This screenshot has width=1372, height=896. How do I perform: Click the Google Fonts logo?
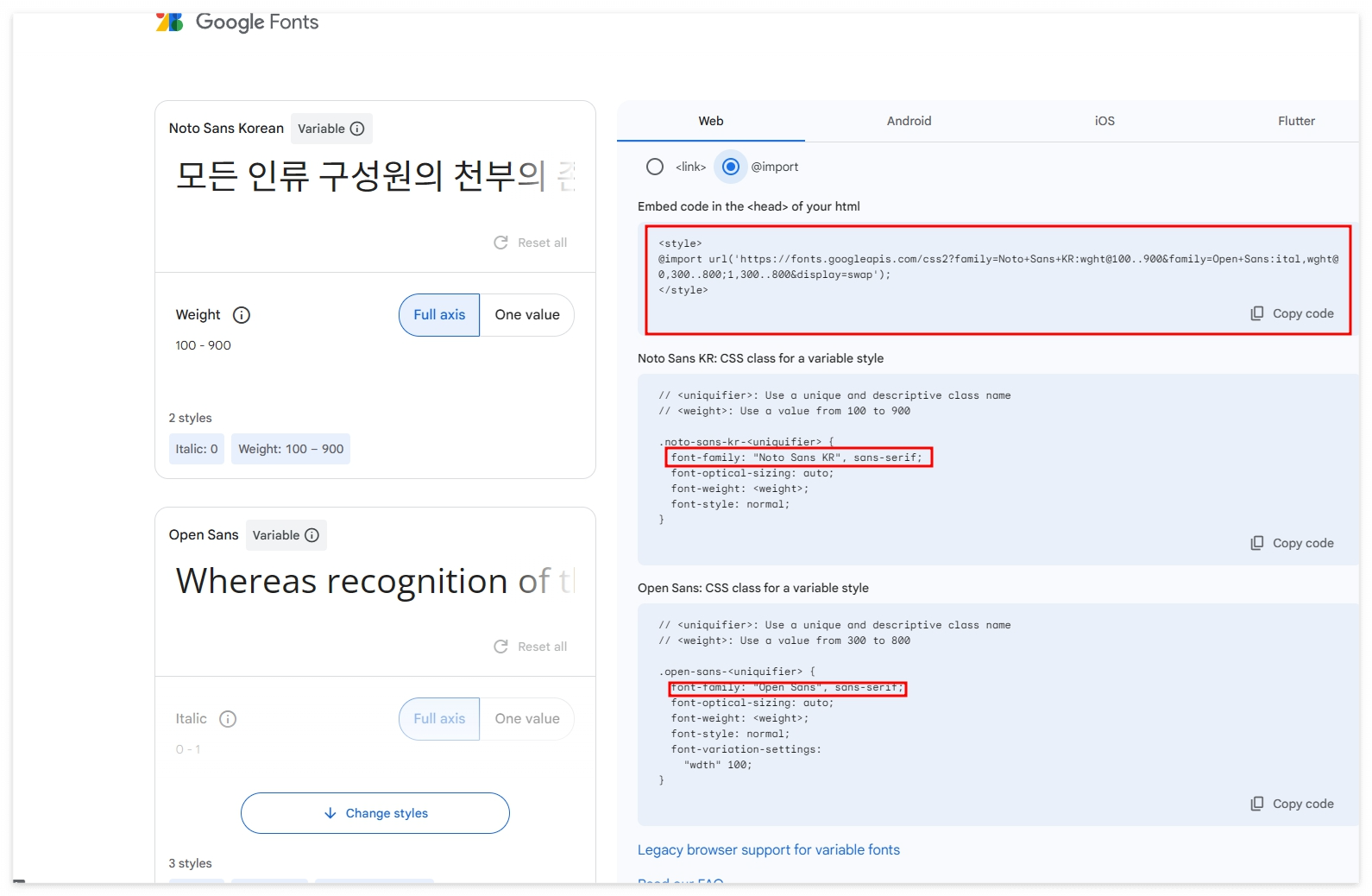(x=237, y=22)
